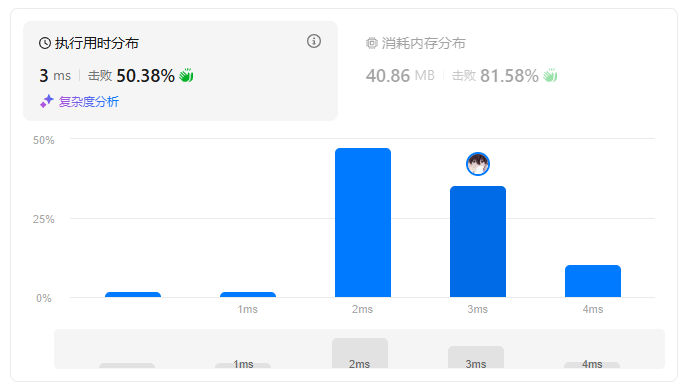Select the highlighted 3ms bar in chart
This screenshot has height=391, width=693.
tap(478, 242)
